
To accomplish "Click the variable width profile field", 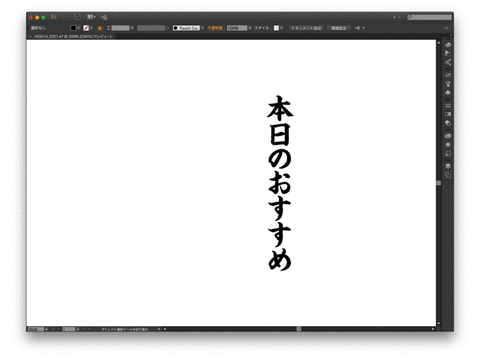I will point(151,28).
